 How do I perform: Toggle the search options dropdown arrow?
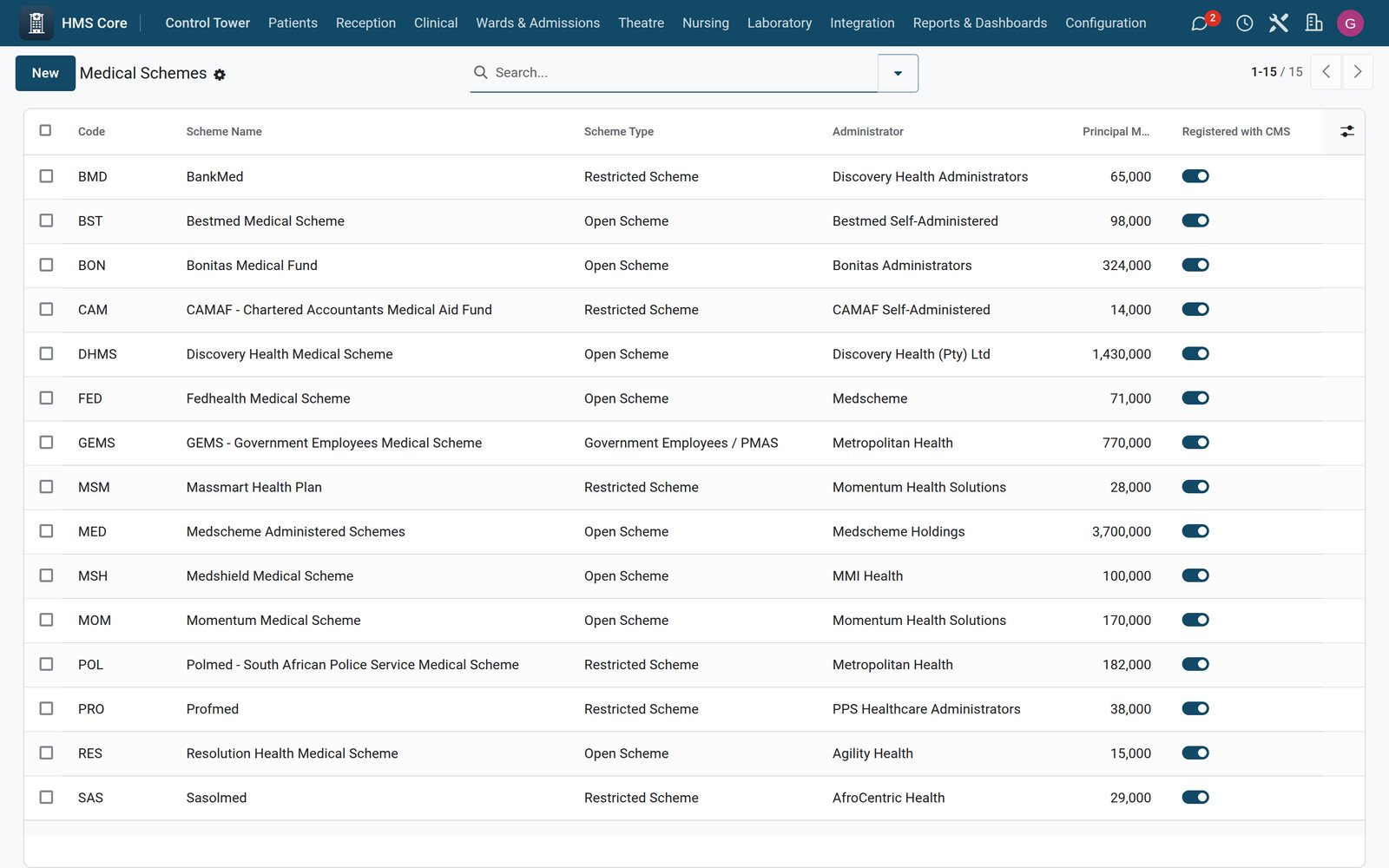click(x=898, y=73)
